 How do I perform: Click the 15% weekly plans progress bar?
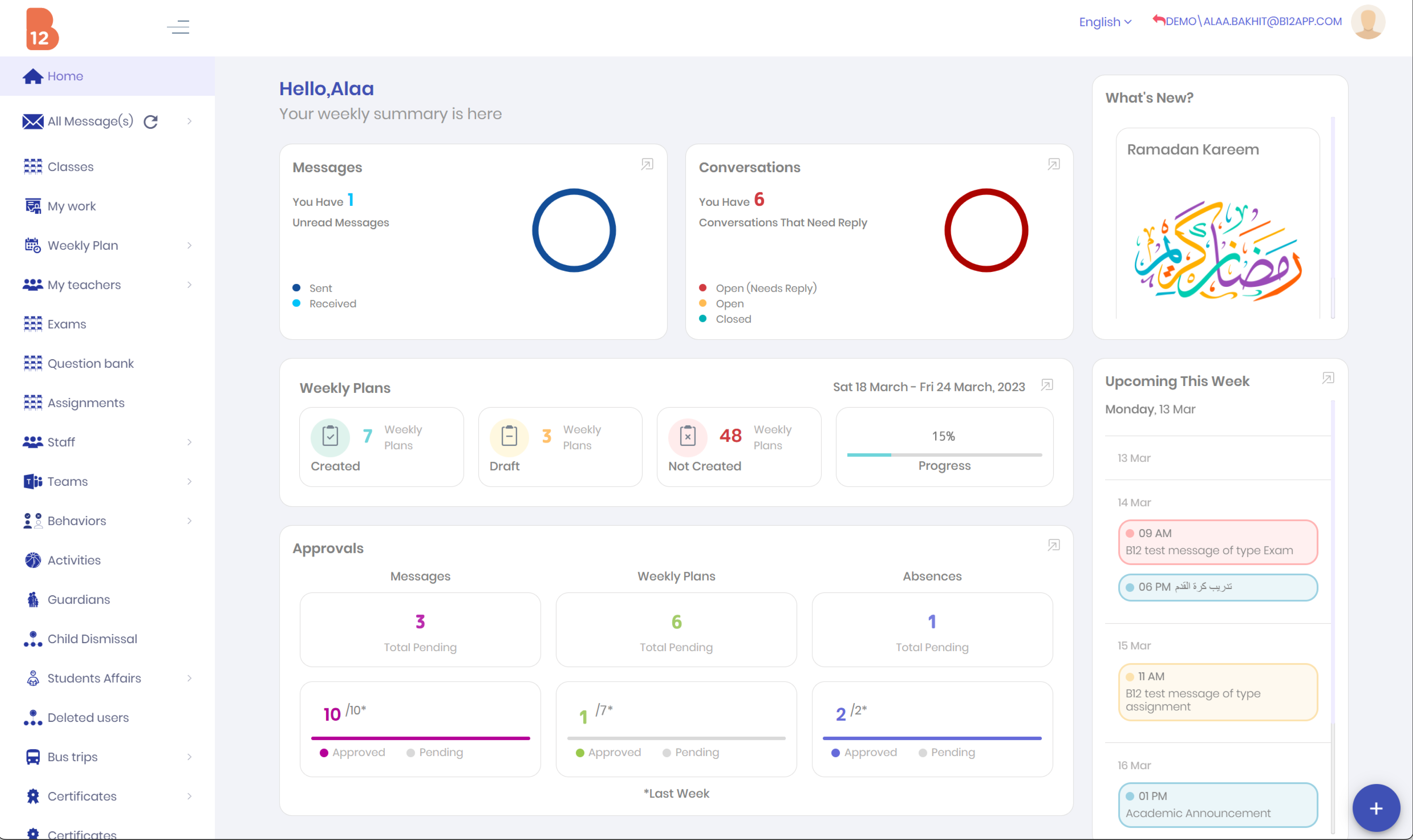click(944, 455)
